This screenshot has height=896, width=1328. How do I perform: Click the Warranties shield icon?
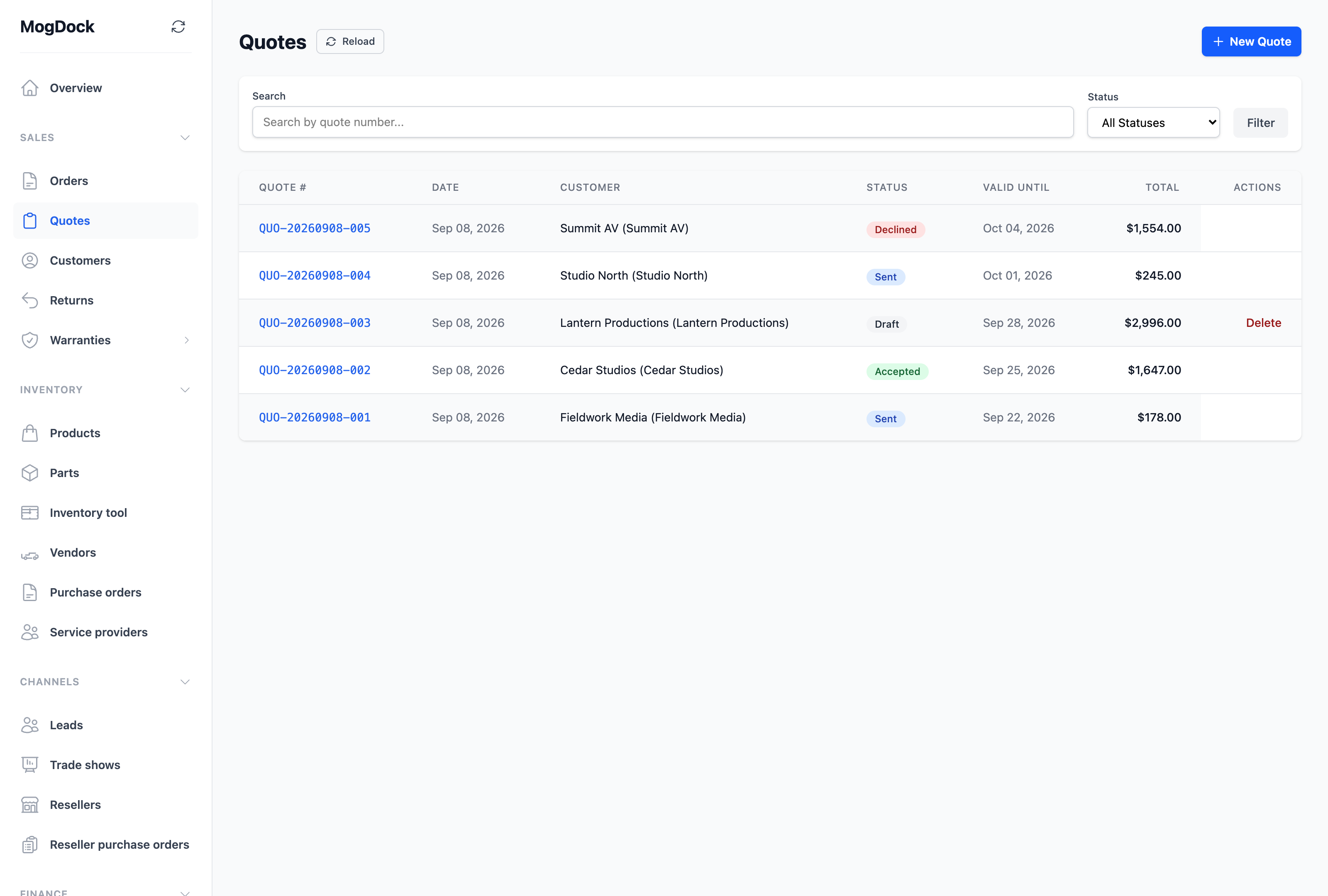(x=30, y=340)
